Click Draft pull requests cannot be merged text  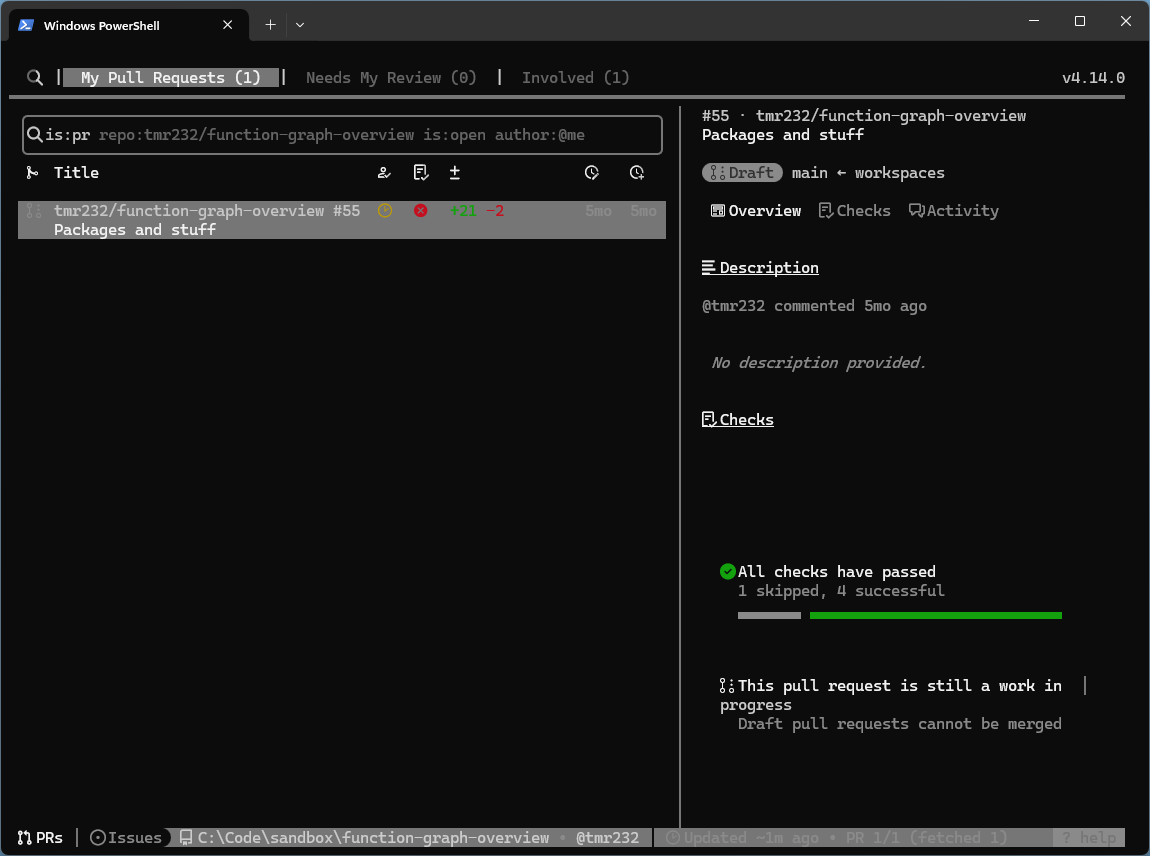900,724
